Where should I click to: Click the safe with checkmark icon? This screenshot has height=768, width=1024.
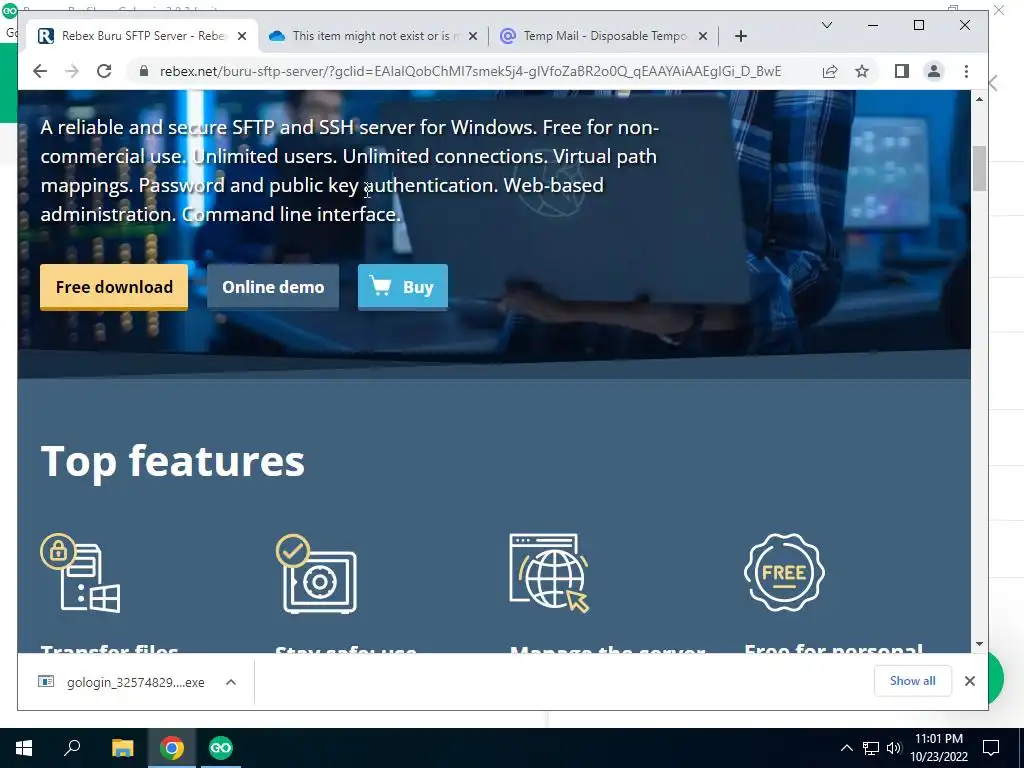(x=316, y=573)
